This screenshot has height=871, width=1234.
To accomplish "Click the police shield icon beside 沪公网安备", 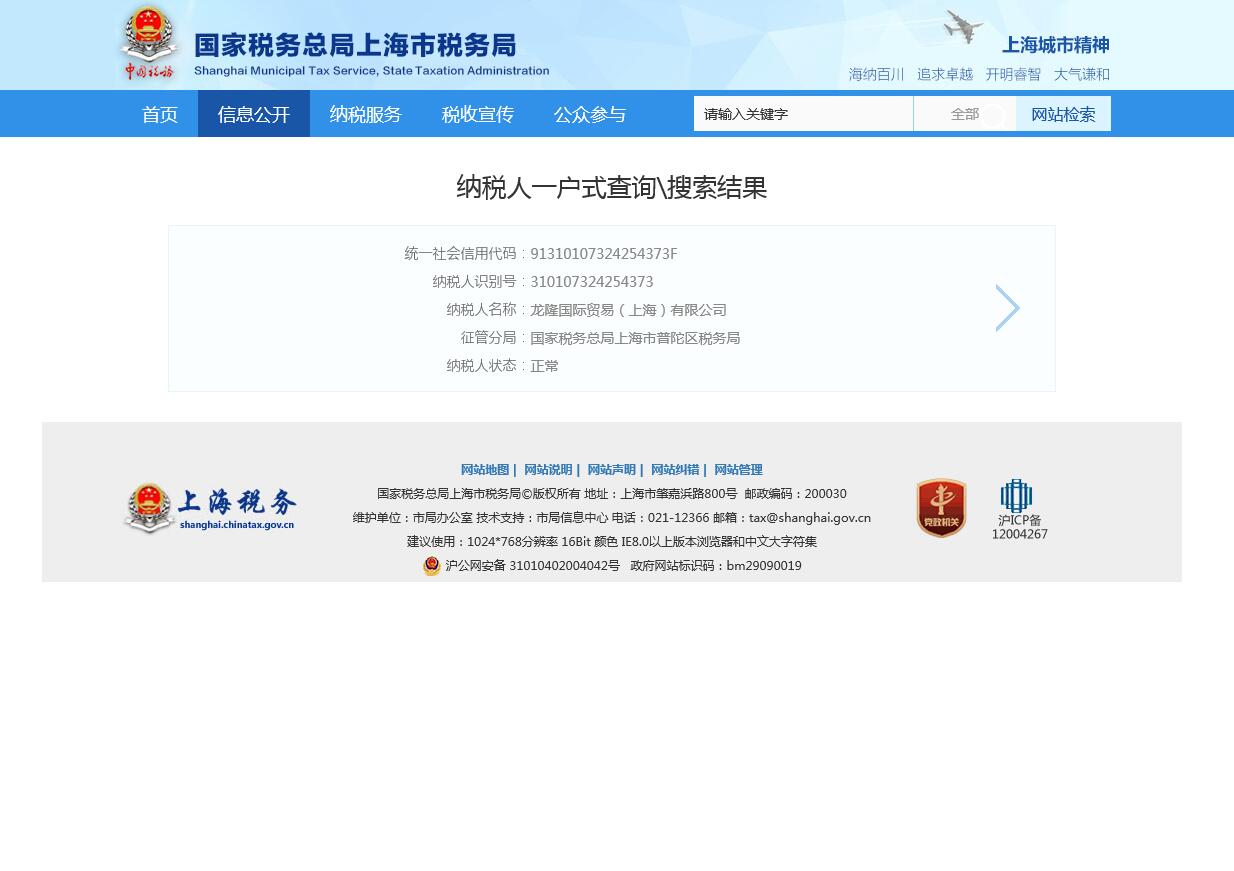I will tap(432, 566).
